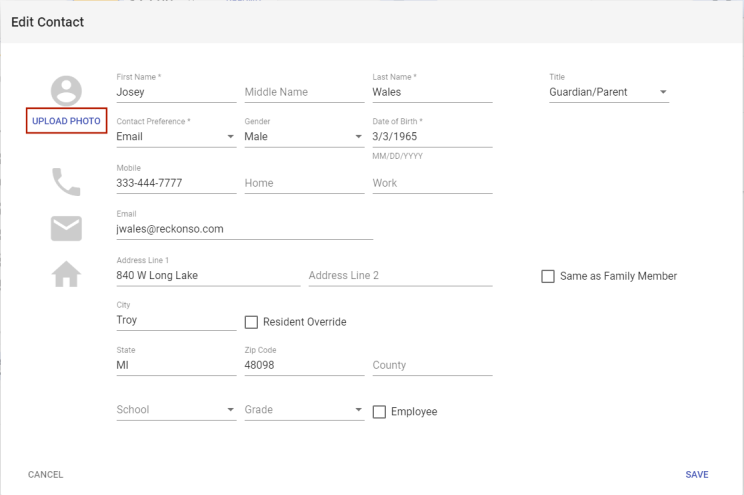The width and height of the screenshot is (744, 495).
Task: Enable the Resident Override checkbox
Action: 252,322
